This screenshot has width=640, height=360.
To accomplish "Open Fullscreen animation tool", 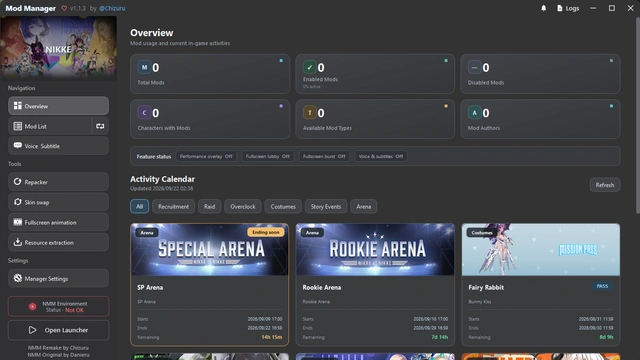I will click(58, 222).
